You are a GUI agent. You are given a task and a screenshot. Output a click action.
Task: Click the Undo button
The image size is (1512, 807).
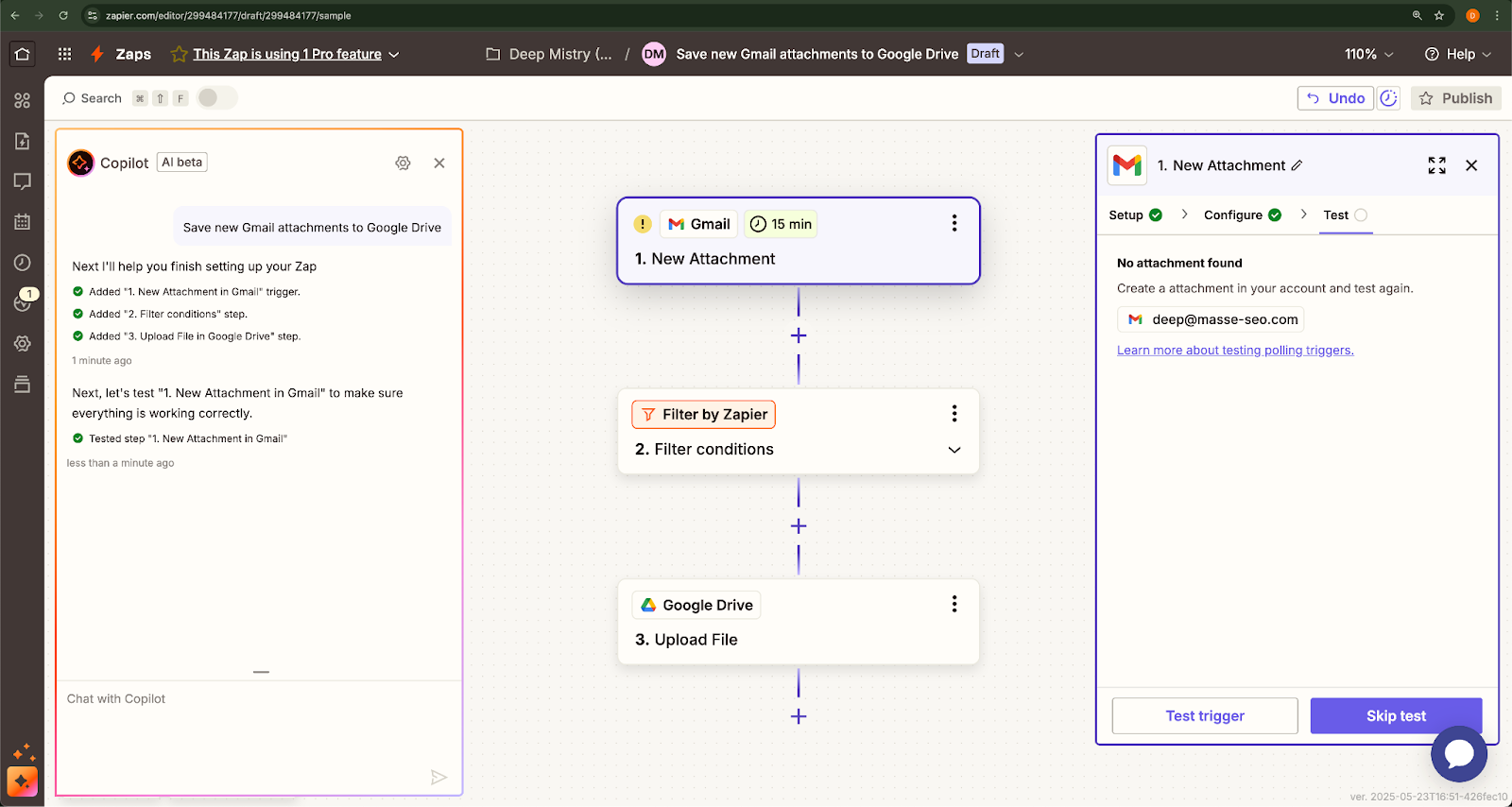[x=1335, y=98]
